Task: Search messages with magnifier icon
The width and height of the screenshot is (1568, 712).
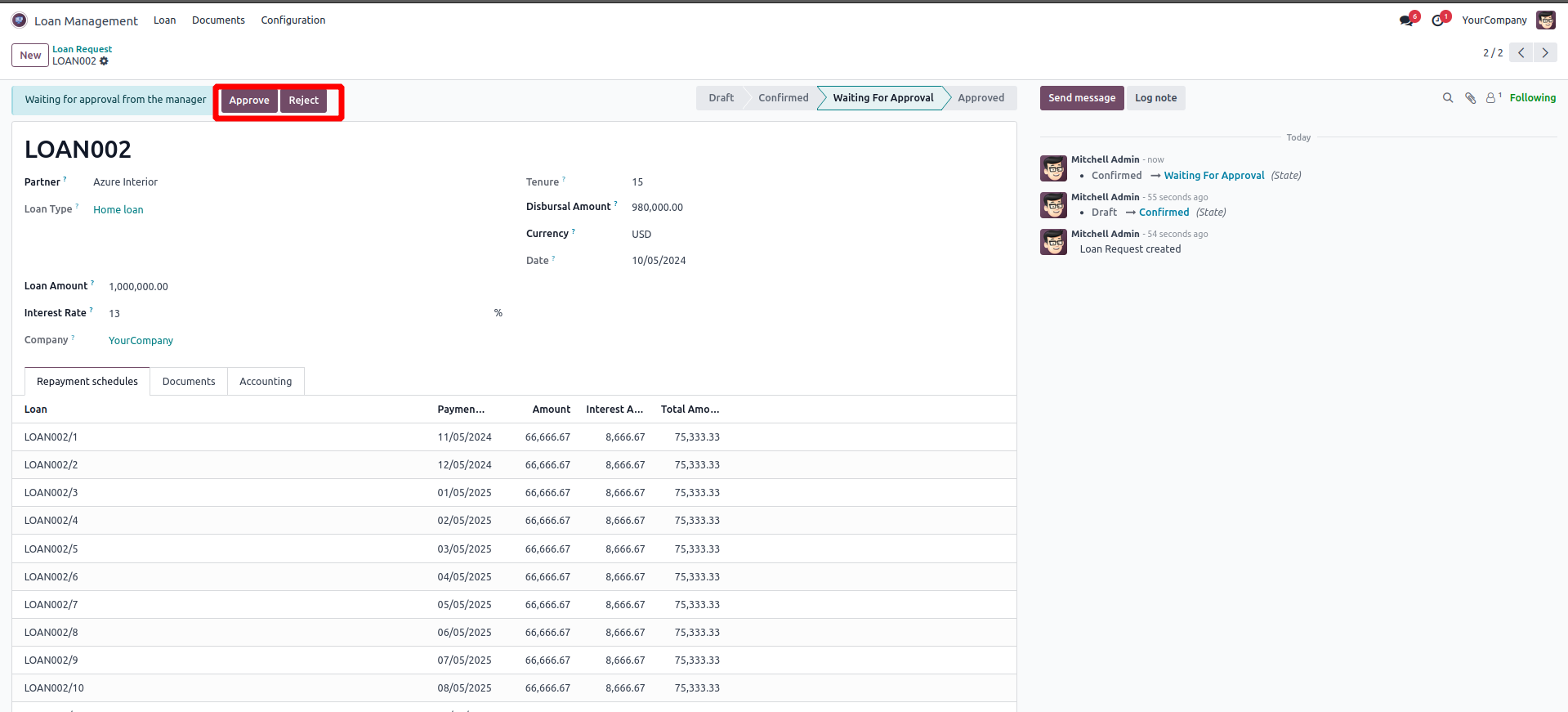Action: point(1448,98)
